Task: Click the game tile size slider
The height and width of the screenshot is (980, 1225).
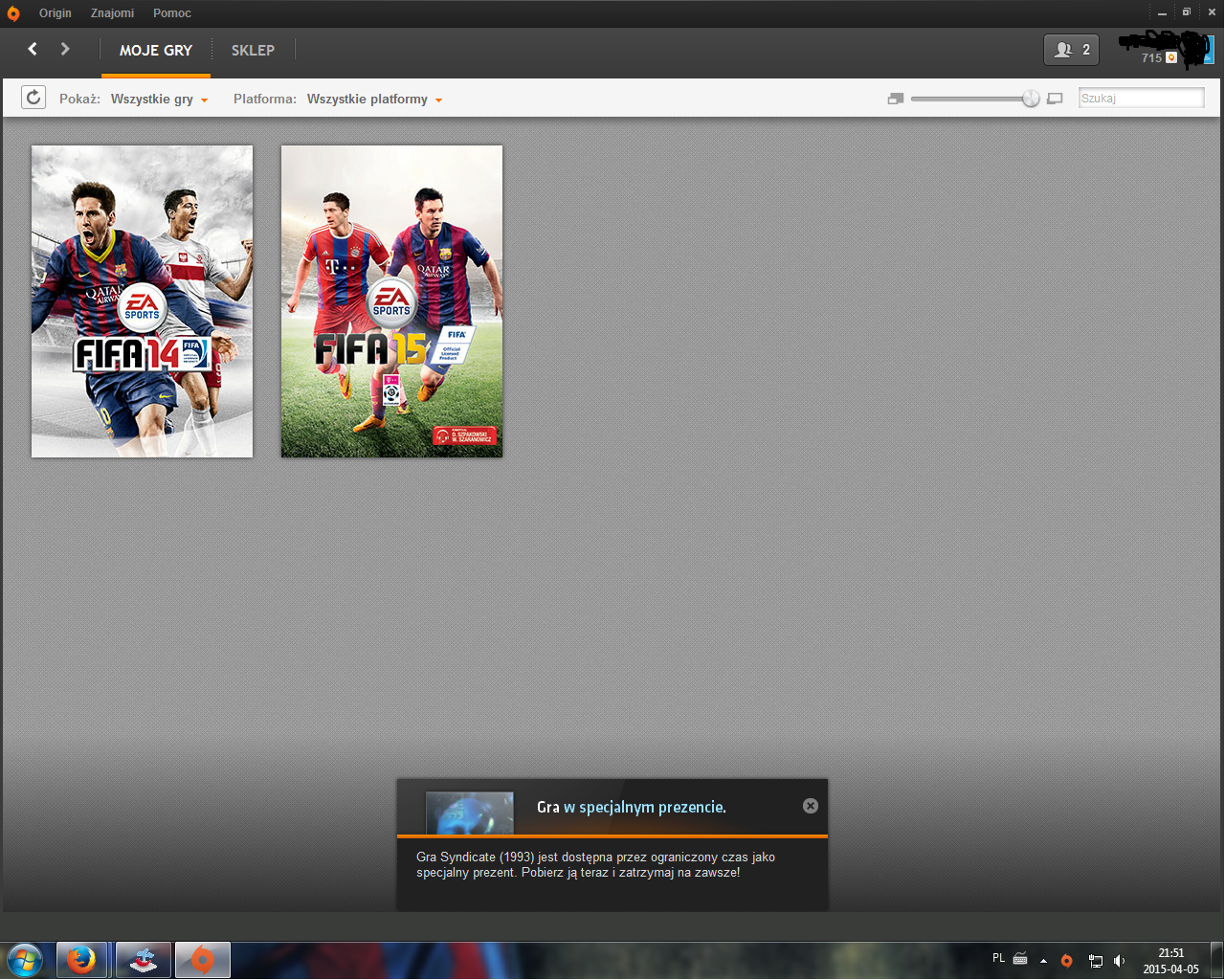Action: 974,99
